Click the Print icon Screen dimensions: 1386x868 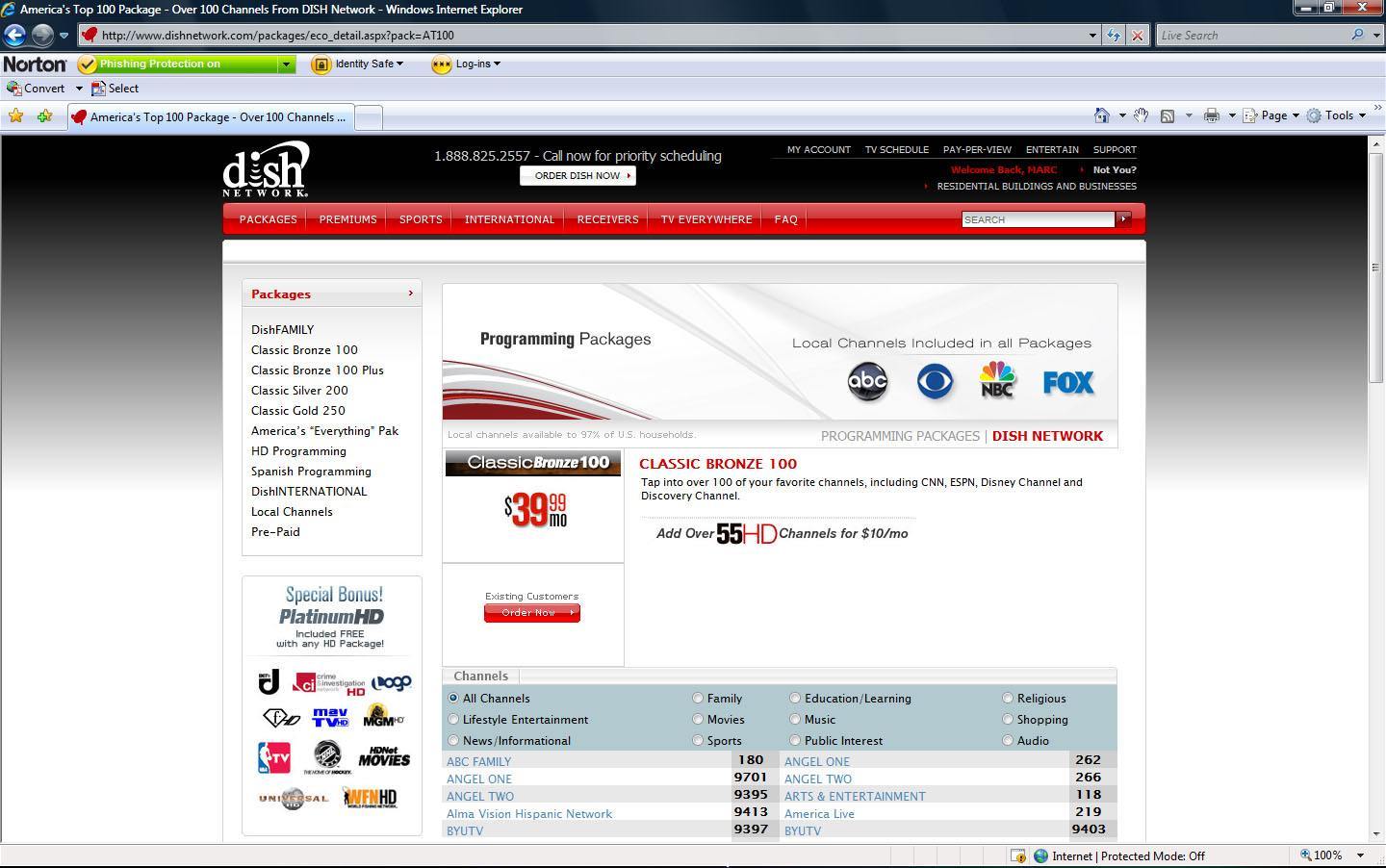tap(1211, 115)
